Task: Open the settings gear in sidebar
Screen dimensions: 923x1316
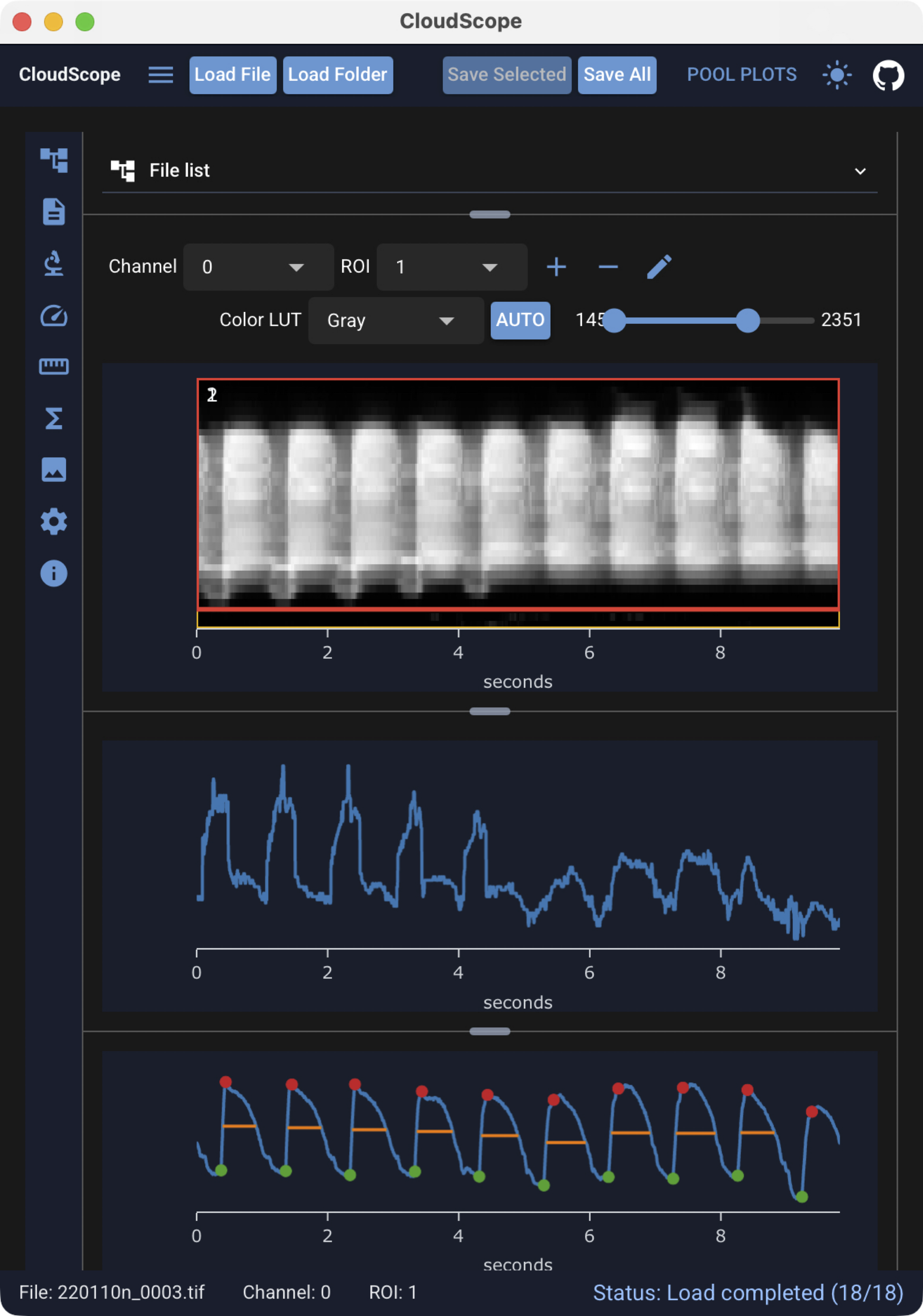Action: pyautogui.click(x=54, y=522)
